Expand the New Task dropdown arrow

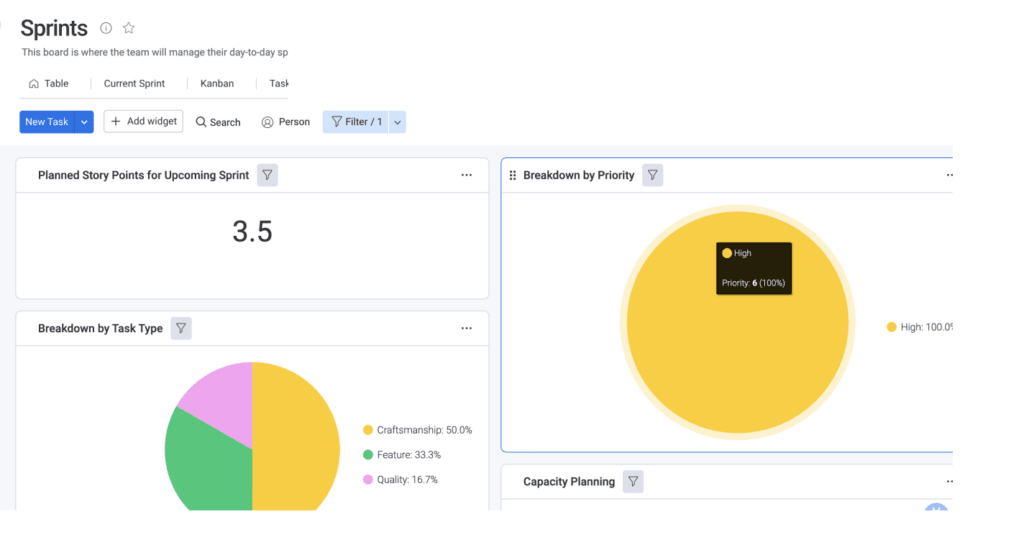84,122
